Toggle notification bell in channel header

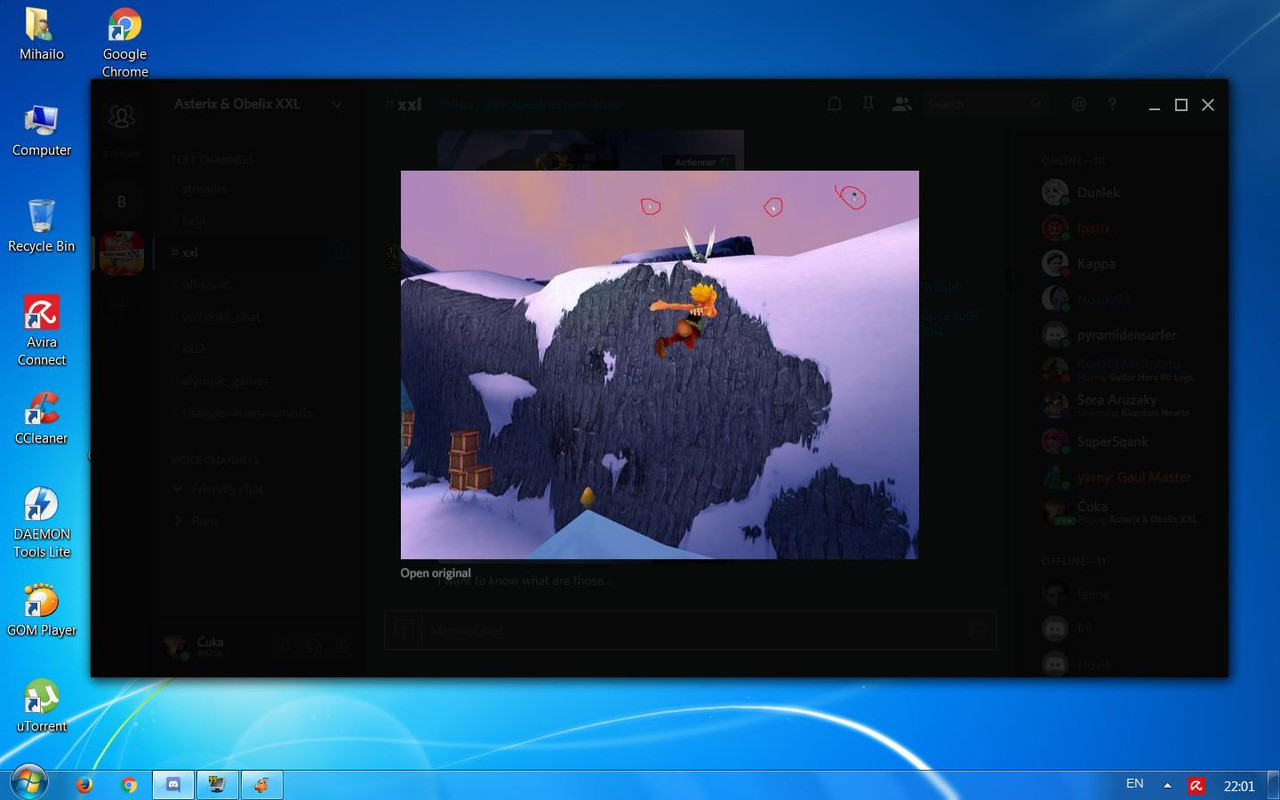click(834, 104)
